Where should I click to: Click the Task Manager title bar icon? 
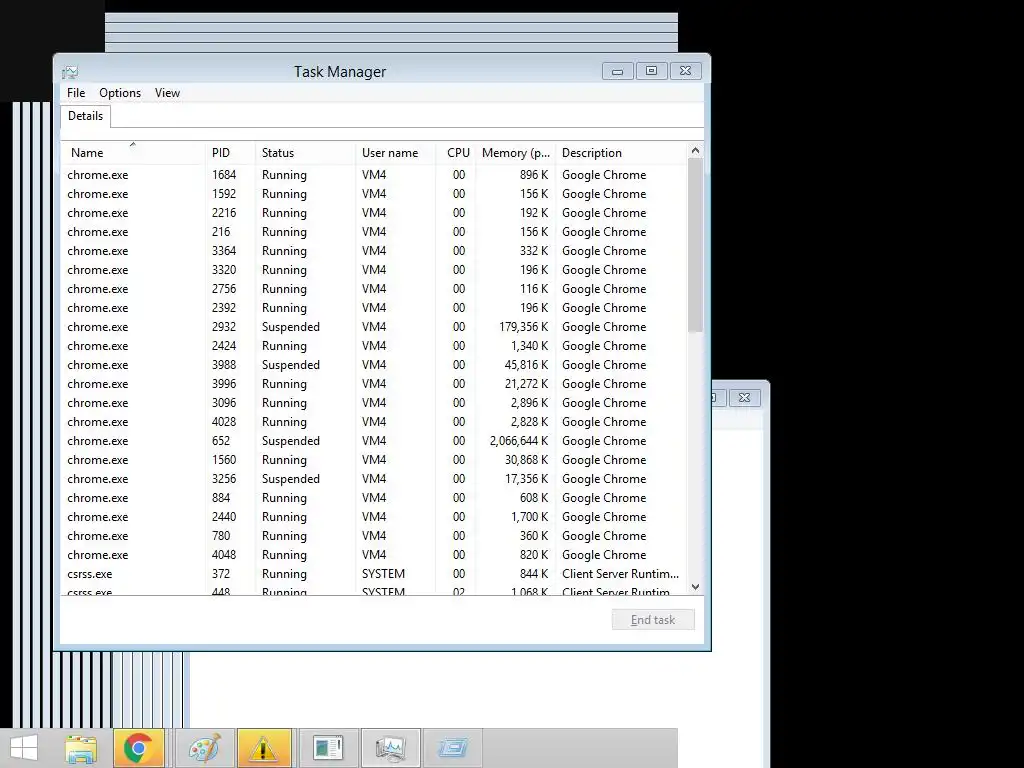(70, 72)
